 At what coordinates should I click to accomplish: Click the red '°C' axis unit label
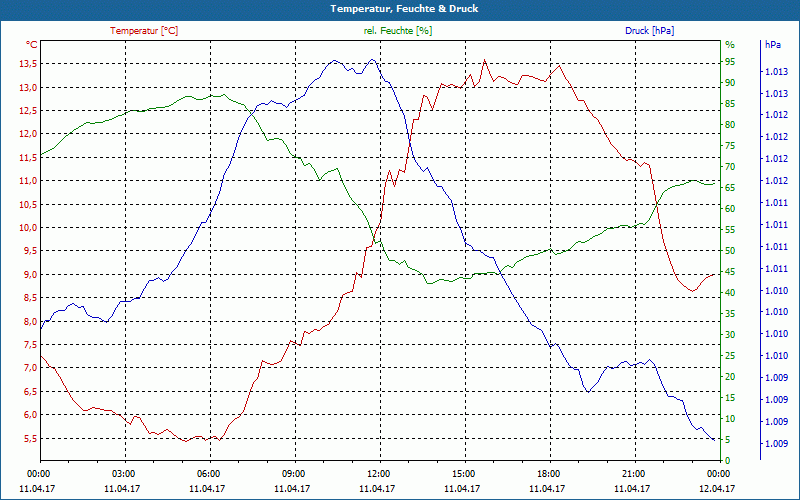[x=32, y=45]
